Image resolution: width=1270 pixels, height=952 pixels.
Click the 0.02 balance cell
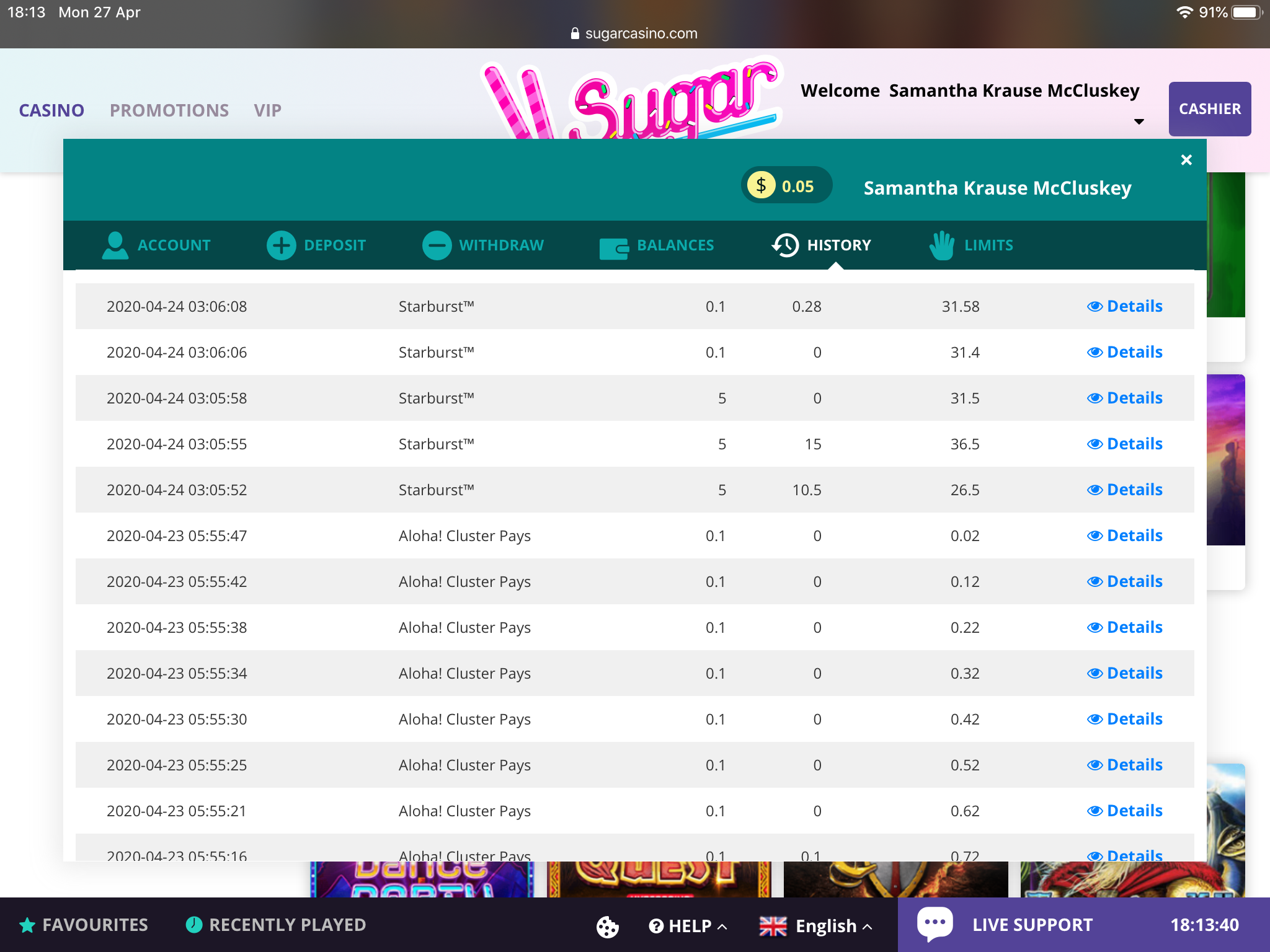[965, 536]
